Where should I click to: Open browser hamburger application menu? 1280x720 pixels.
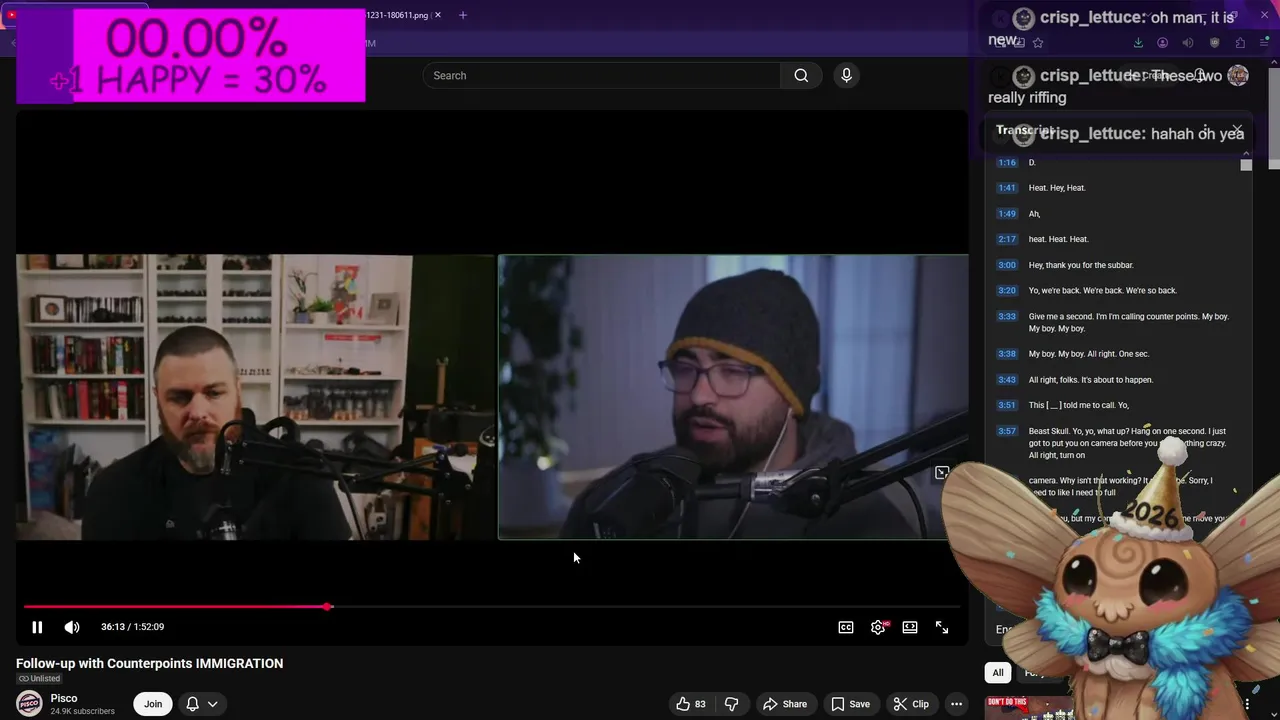tap(1264, 43)
